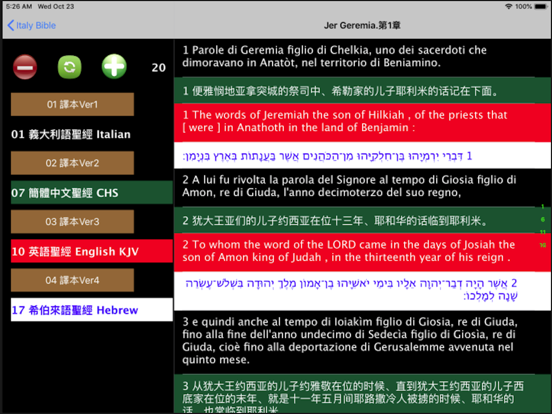Tap the 5:26 AM clock in status bar
This screenshot has width=552, height=414.
(19, 6)
